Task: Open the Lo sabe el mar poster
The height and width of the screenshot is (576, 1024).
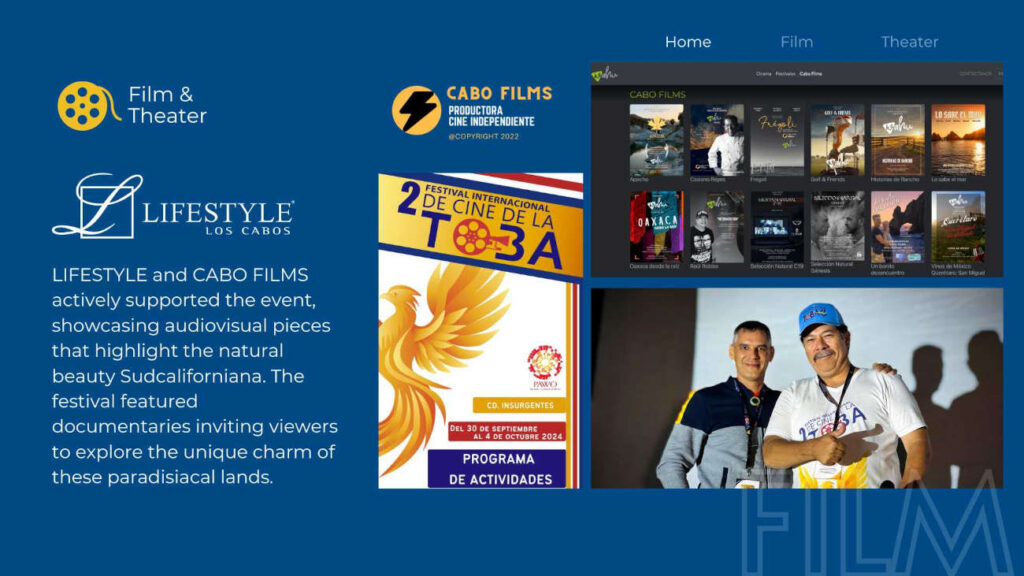Action: (958, 140)
